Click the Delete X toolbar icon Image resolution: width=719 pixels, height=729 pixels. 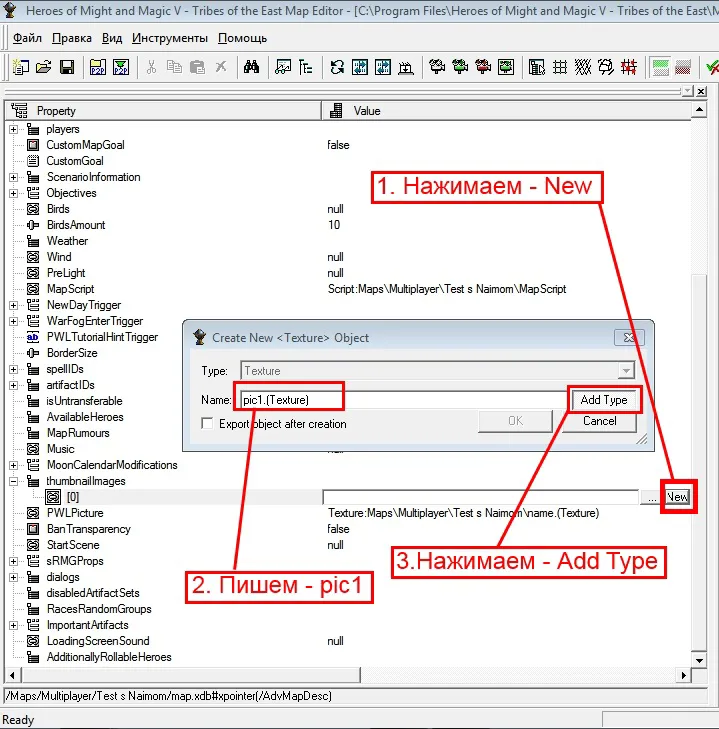221,67
